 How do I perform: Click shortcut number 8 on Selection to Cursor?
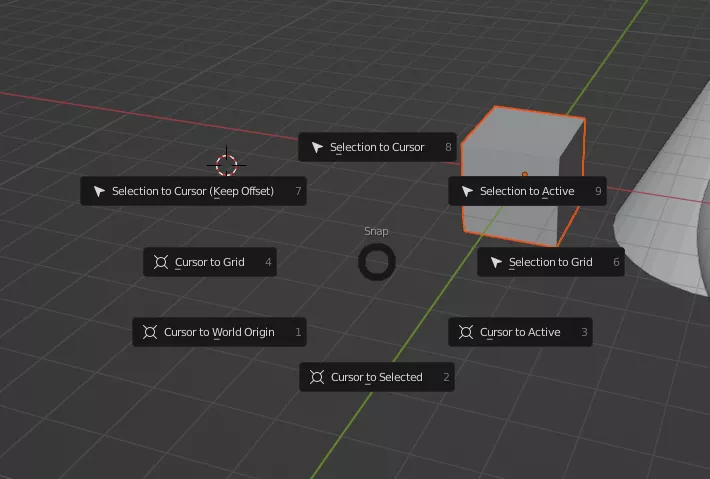tap(448, 147)
